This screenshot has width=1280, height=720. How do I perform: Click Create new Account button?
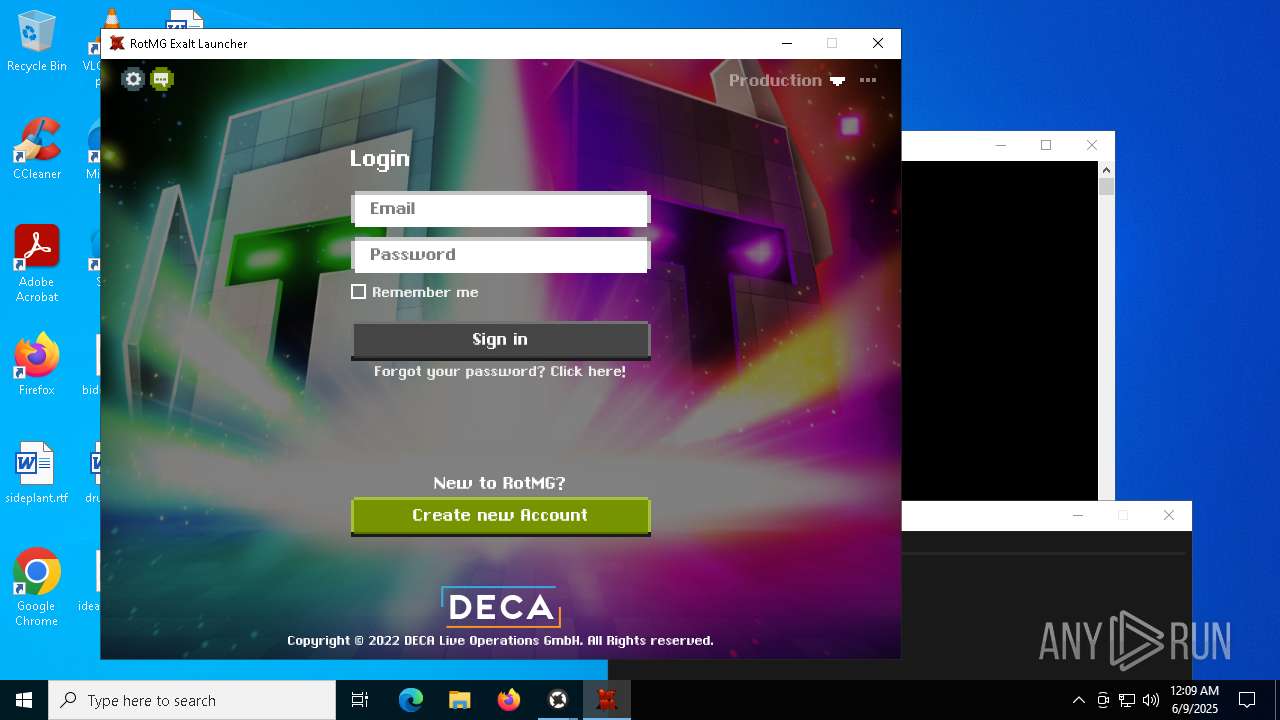[x=501, y=516]
